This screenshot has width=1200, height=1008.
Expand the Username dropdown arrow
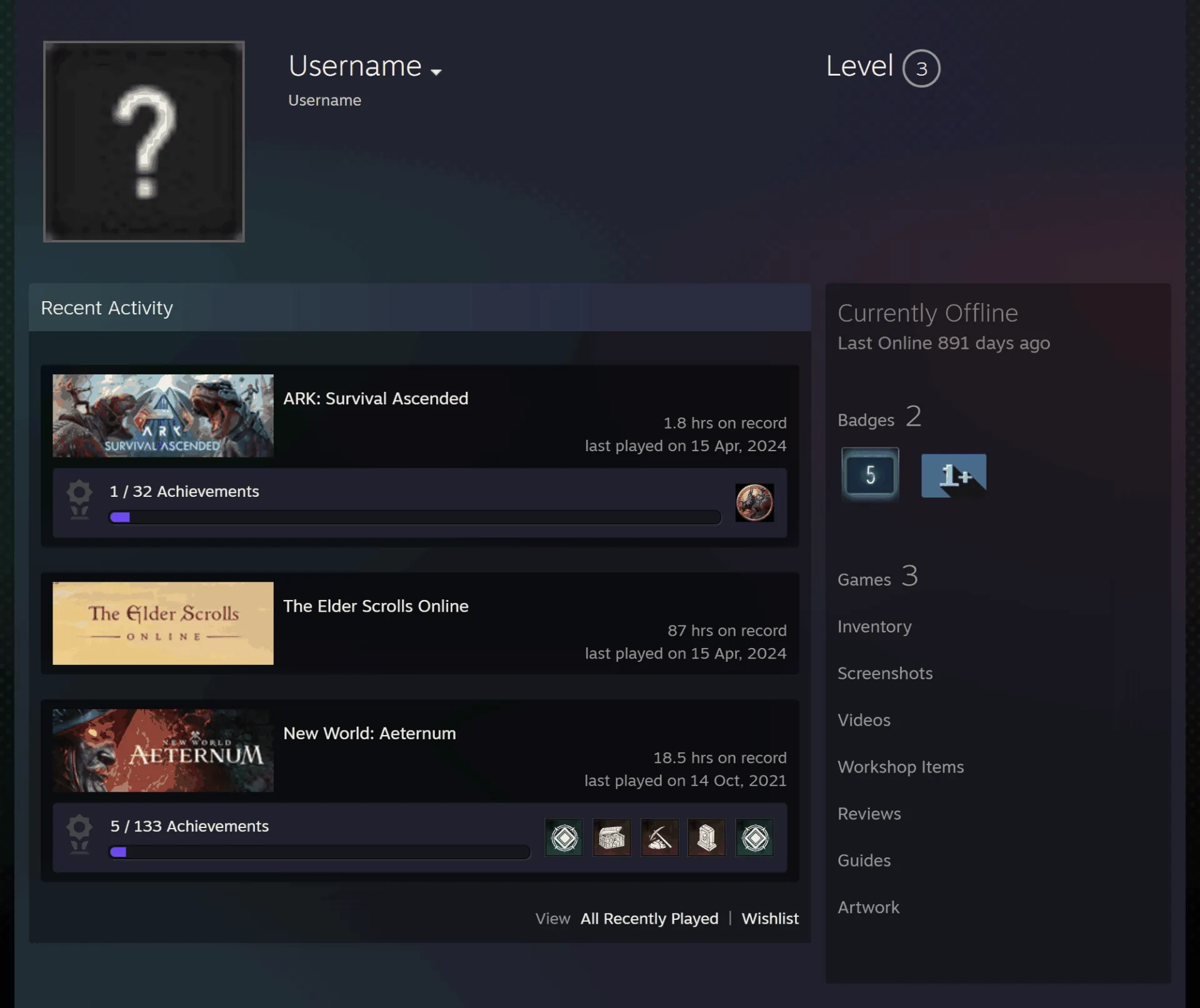click(x=436, y=72)
